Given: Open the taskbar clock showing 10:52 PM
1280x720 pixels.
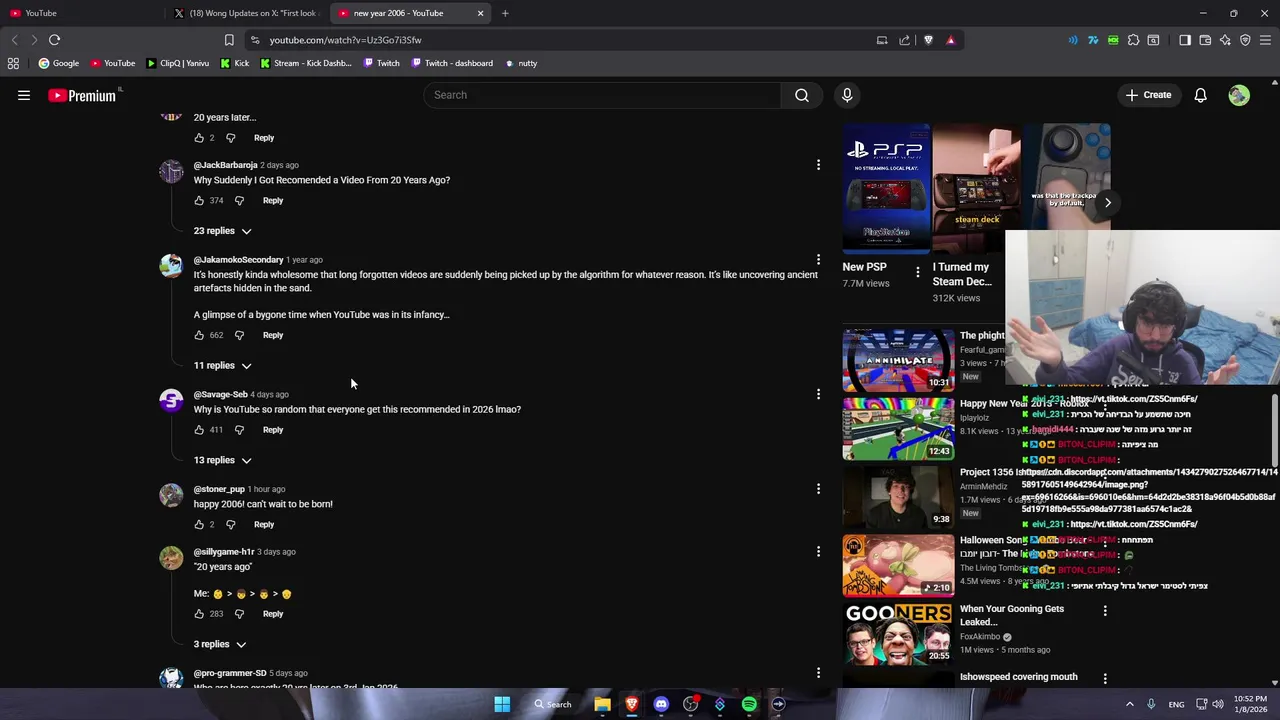Looking at the screenshot, I should tap(1250, 704).
